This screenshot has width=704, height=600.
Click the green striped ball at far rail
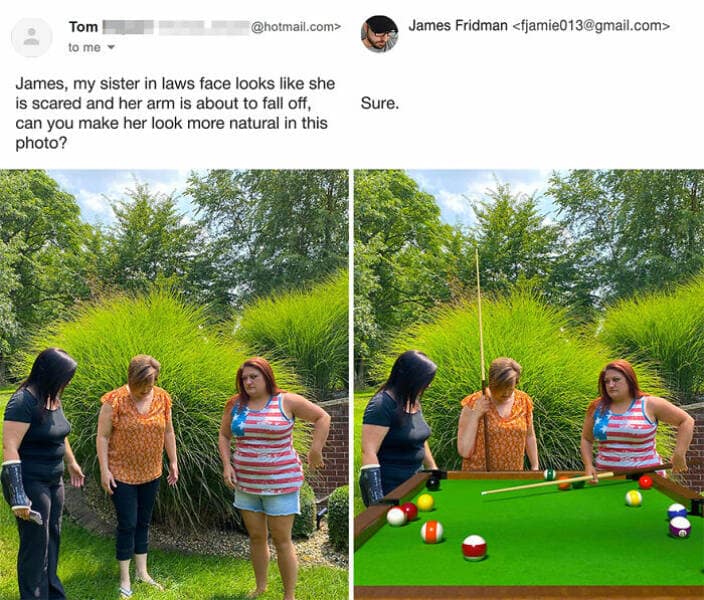[550, 474]
